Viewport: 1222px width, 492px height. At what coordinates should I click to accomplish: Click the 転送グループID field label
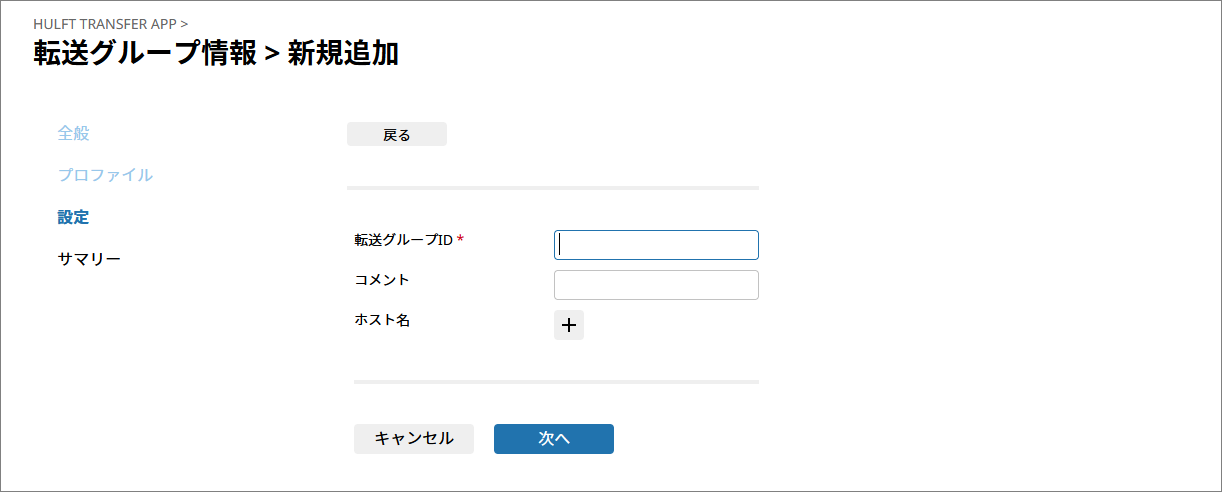pyautogui.click(x=404, y=240)
